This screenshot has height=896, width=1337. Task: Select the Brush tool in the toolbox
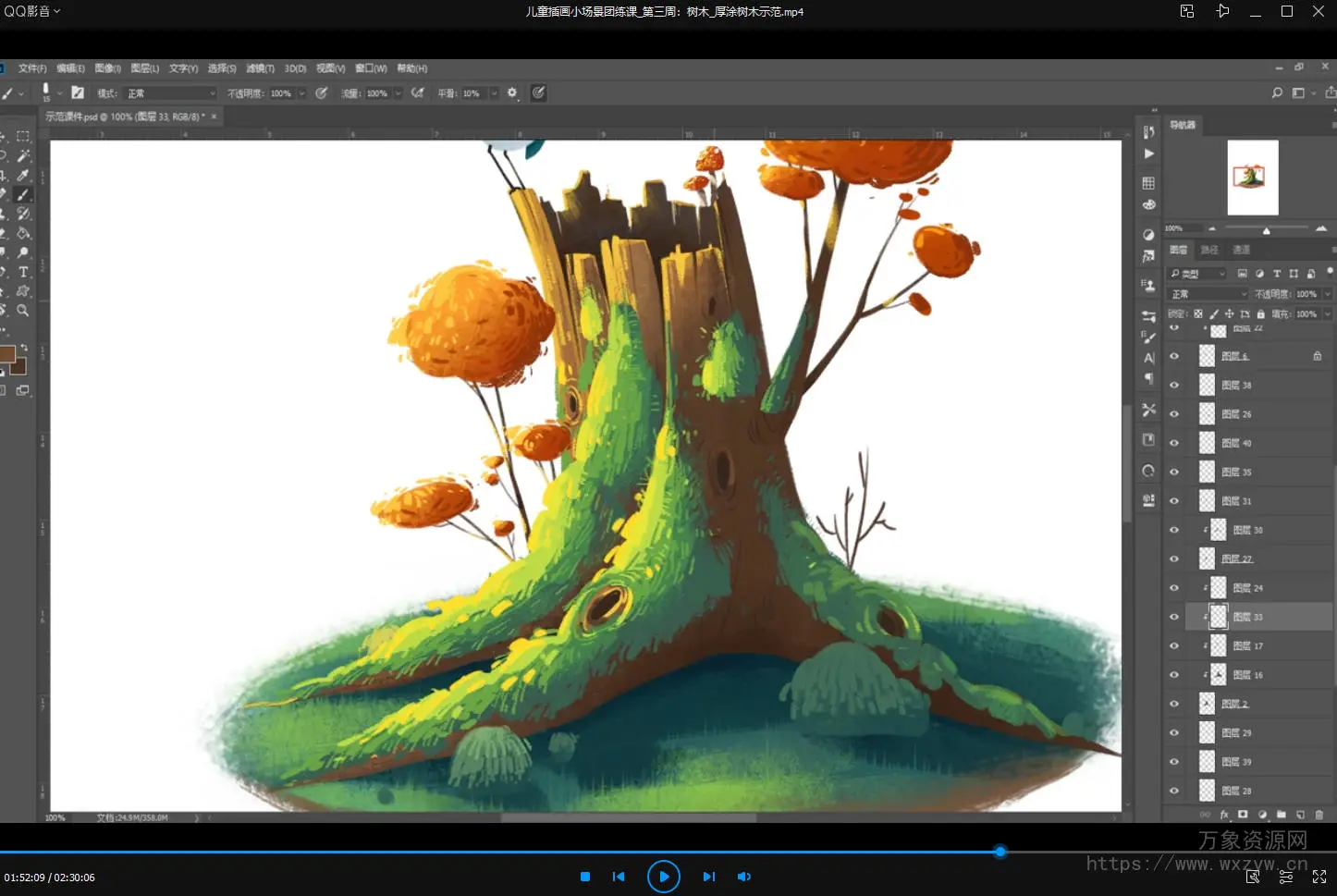click(23, 194)
